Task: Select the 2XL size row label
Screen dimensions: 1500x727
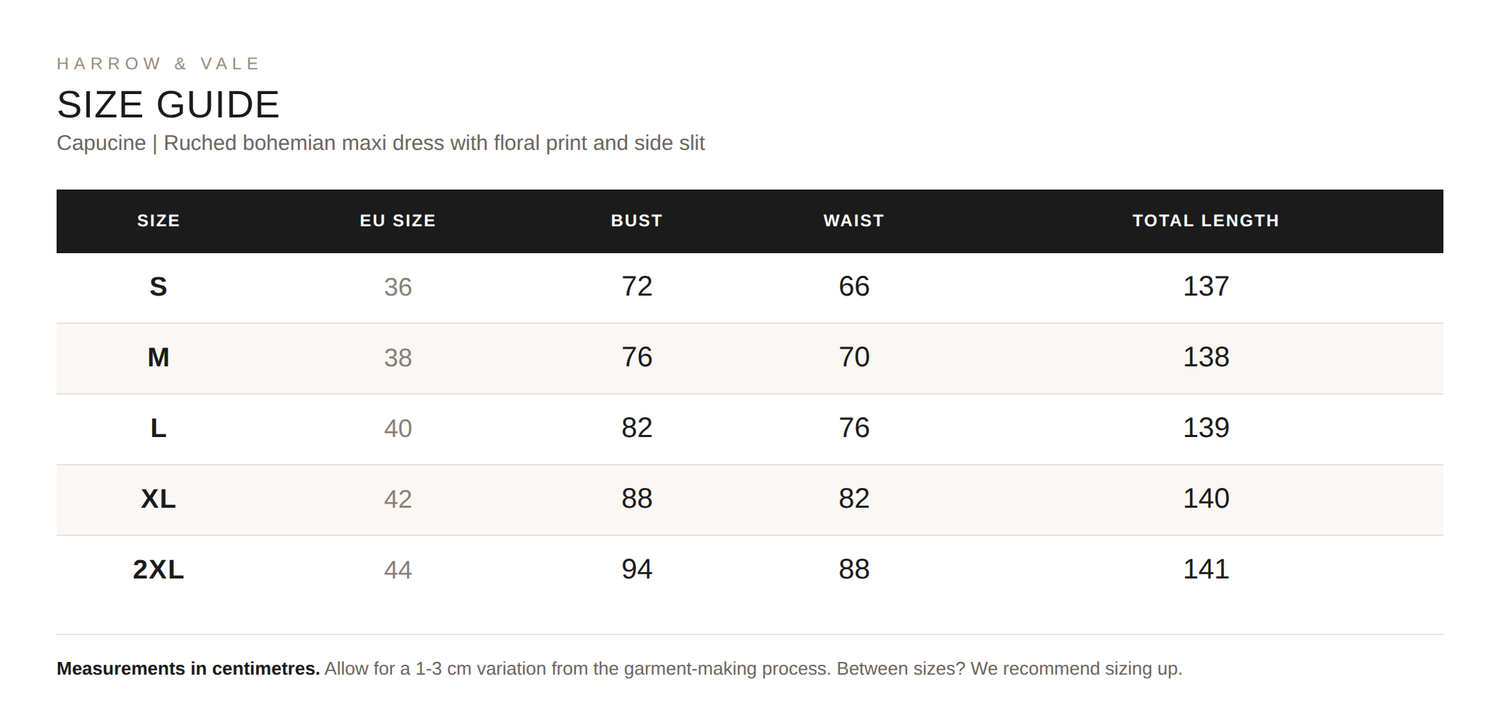Action: 158,569
